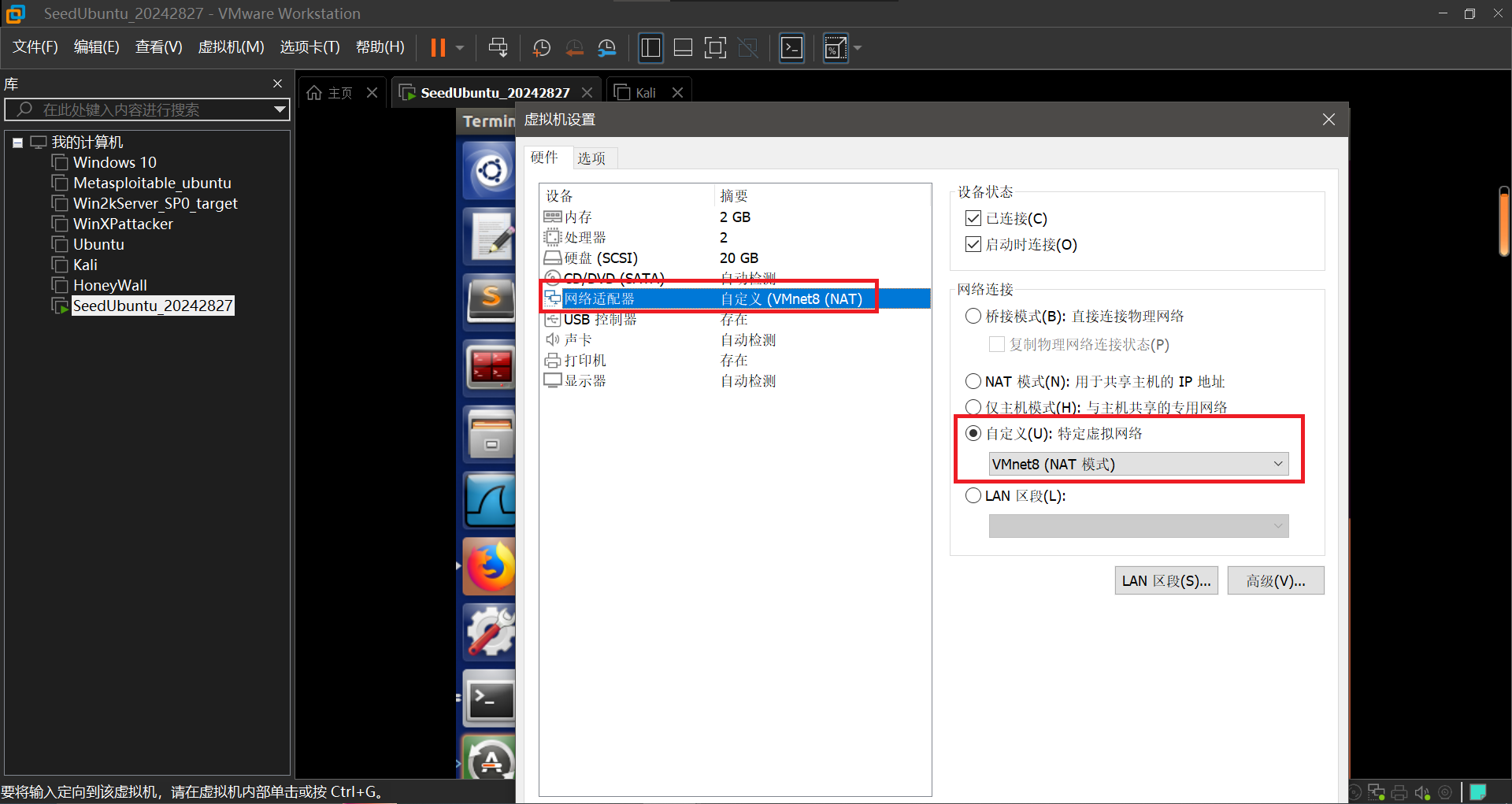The image size is (1512, 804).
Task: Toggle the 启动时连接(O) checkbox
Action: (x=973, y=244)
